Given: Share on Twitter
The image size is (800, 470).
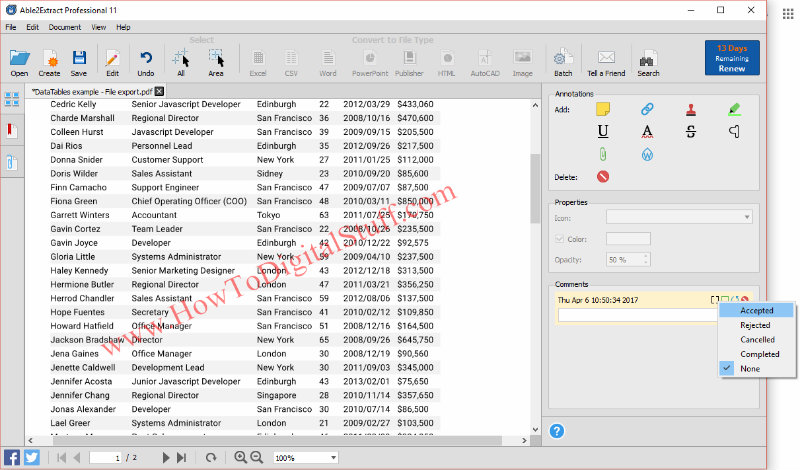Looking at the screenshot, I should [x=32, y=457].
